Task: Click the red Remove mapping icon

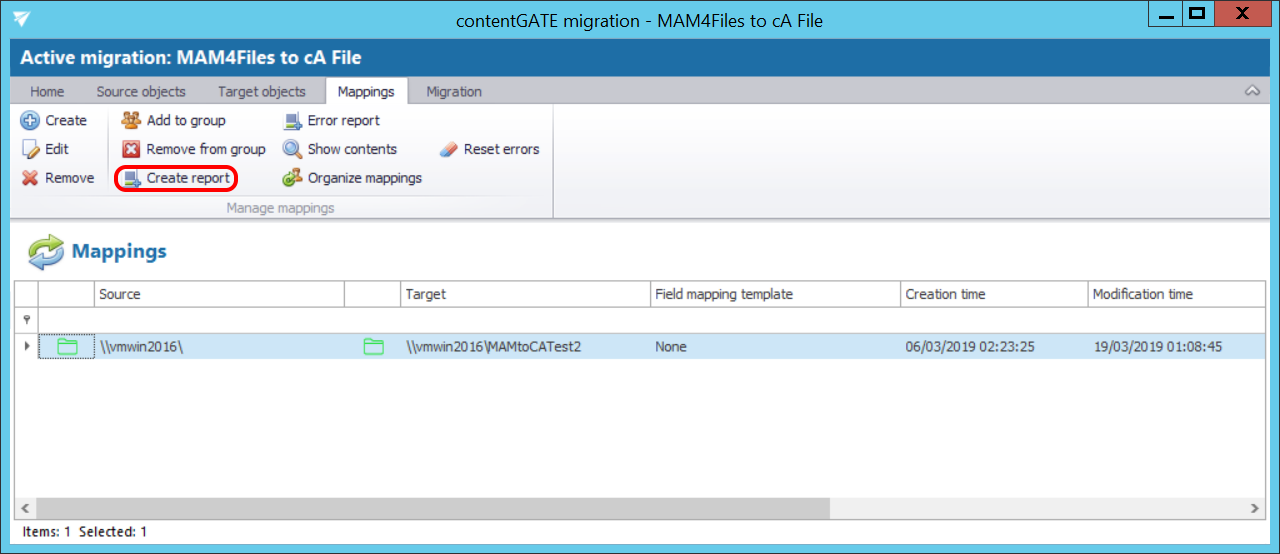Action: coord(30,178)
